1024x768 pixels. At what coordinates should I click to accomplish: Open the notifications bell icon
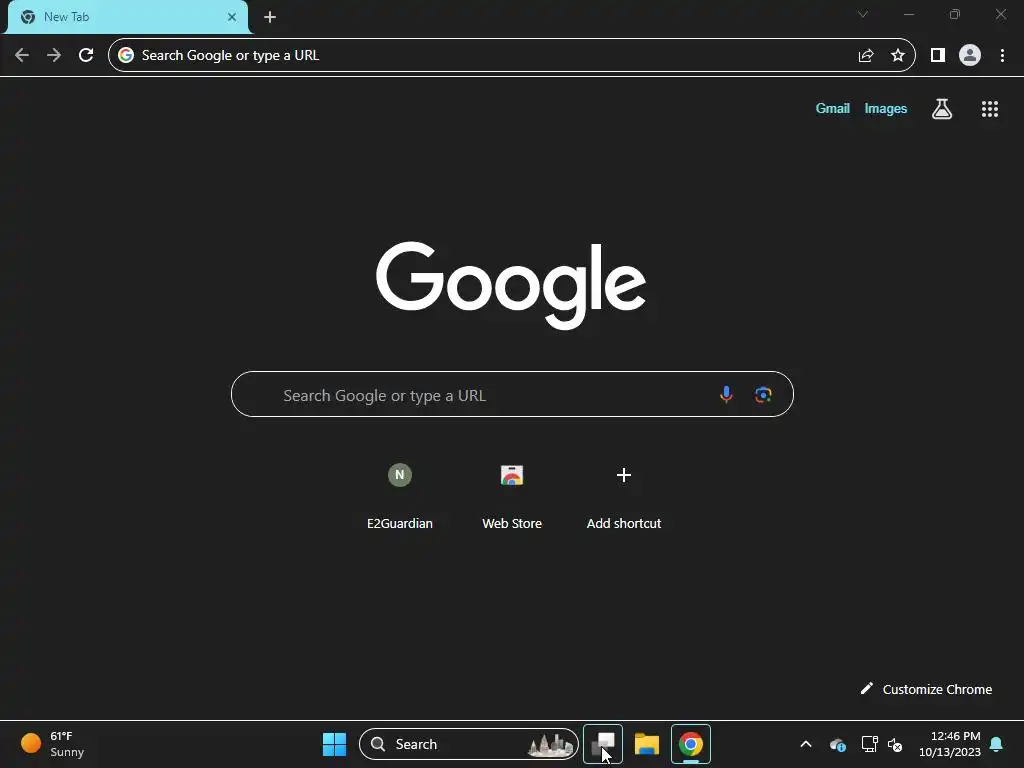[x=997, y=744]
